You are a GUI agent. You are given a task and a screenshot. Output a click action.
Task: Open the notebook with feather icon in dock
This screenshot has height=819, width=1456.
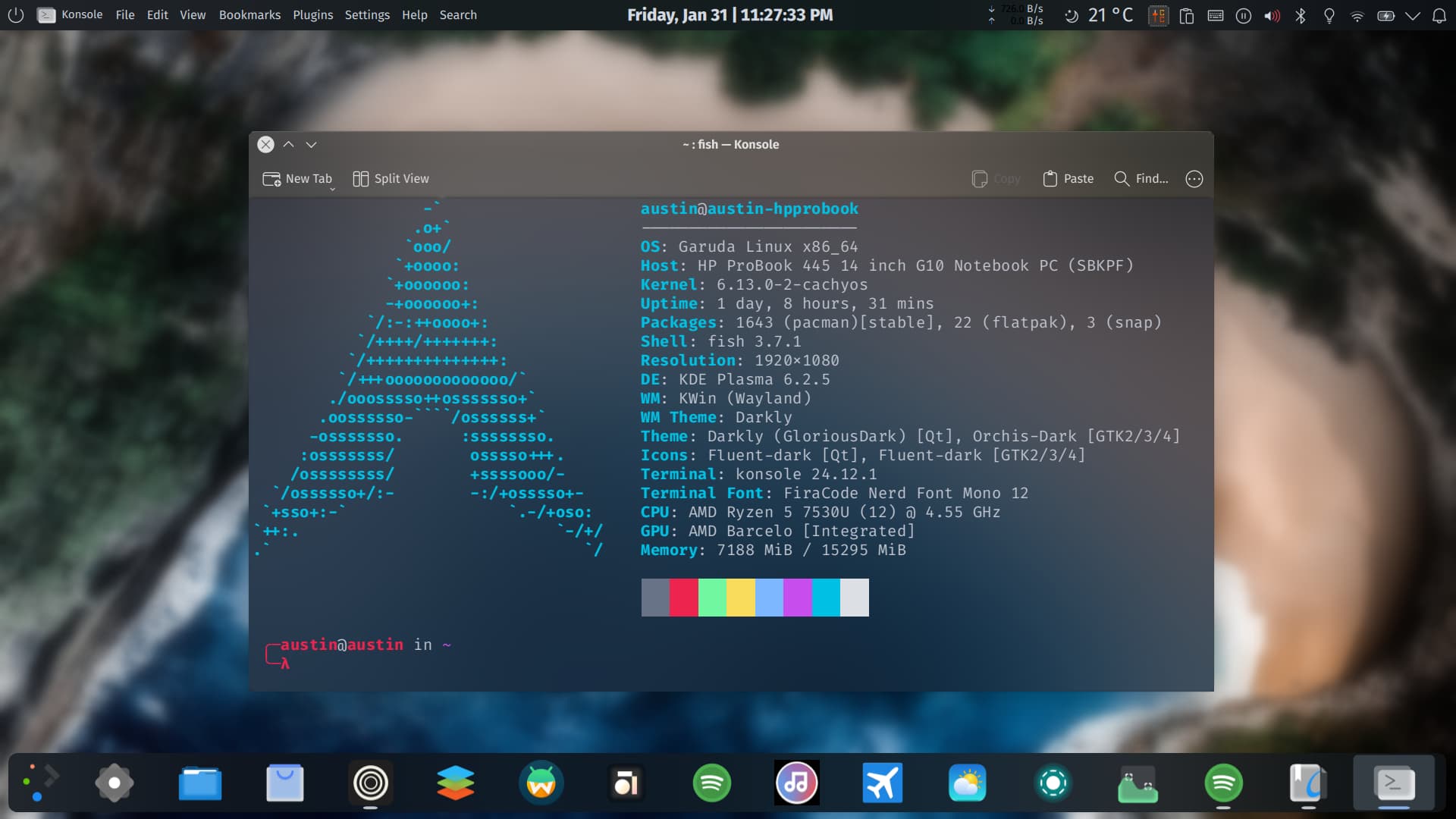(1308, 783)
